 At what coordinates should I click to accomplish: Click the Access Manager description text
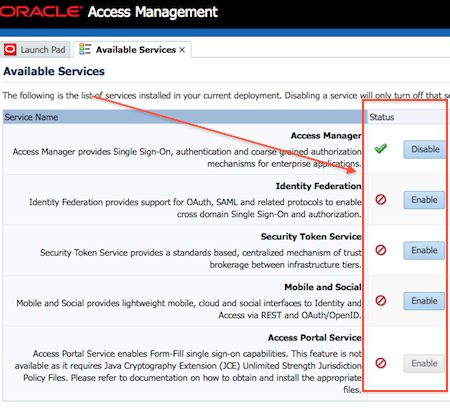pos(187,158)
